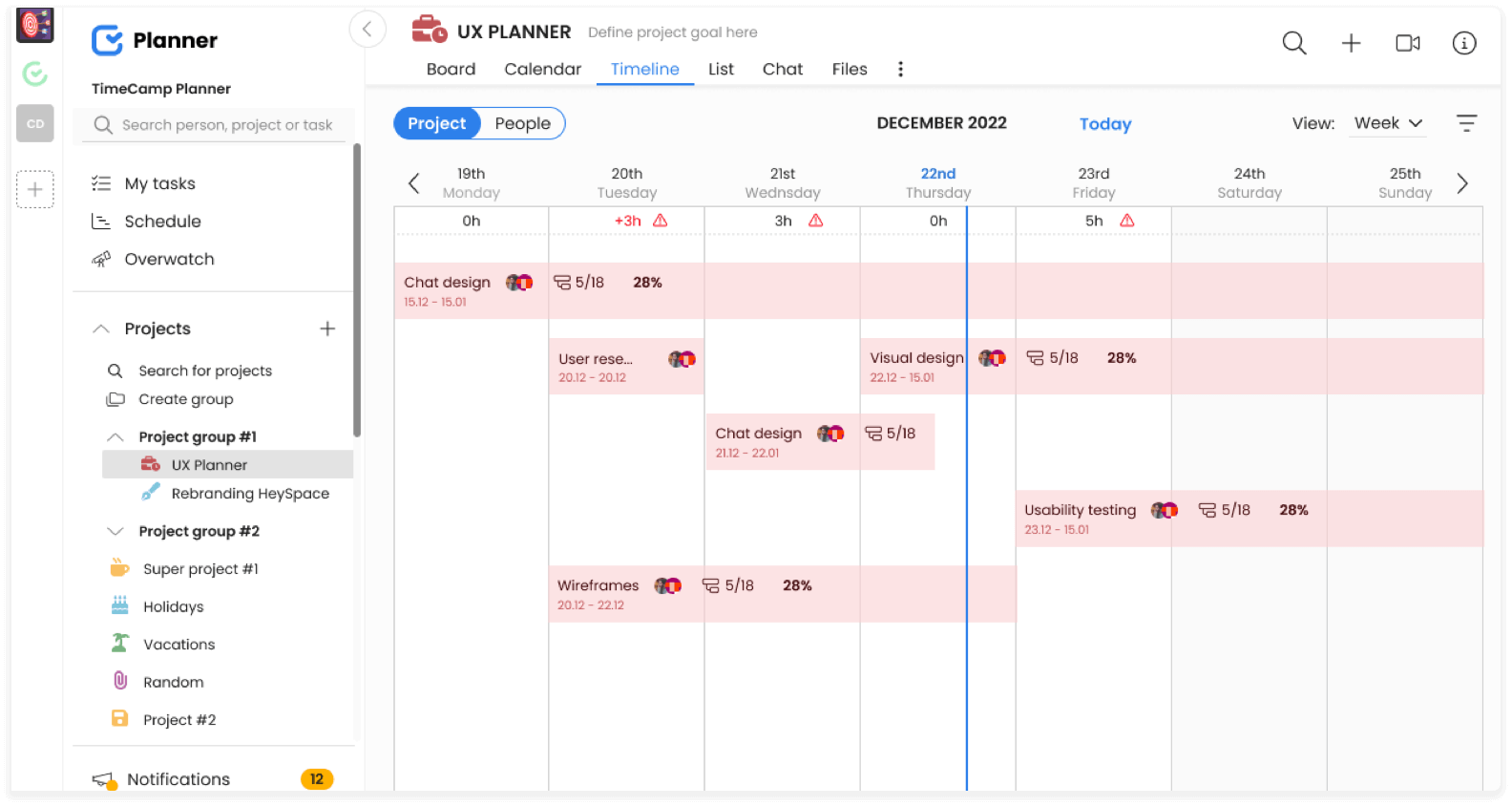Open Rebranding HeySpace project
The height and width of the screenshot is (806, 1512).
pos(250,494)
